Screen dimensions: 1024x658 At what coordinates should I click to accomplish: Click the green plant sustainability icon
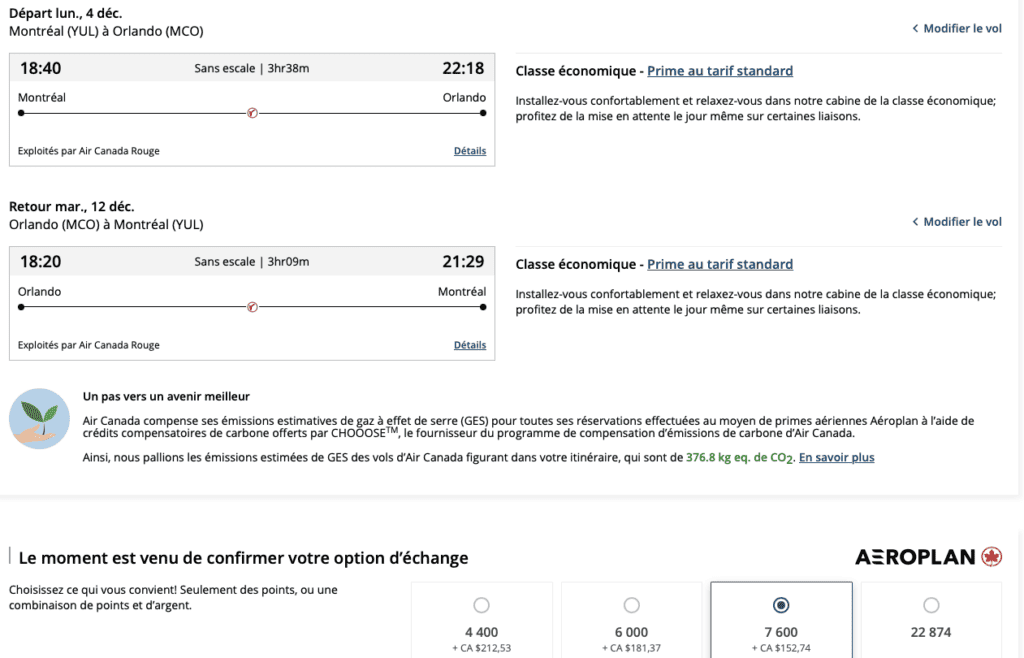(x=39, y=418)
